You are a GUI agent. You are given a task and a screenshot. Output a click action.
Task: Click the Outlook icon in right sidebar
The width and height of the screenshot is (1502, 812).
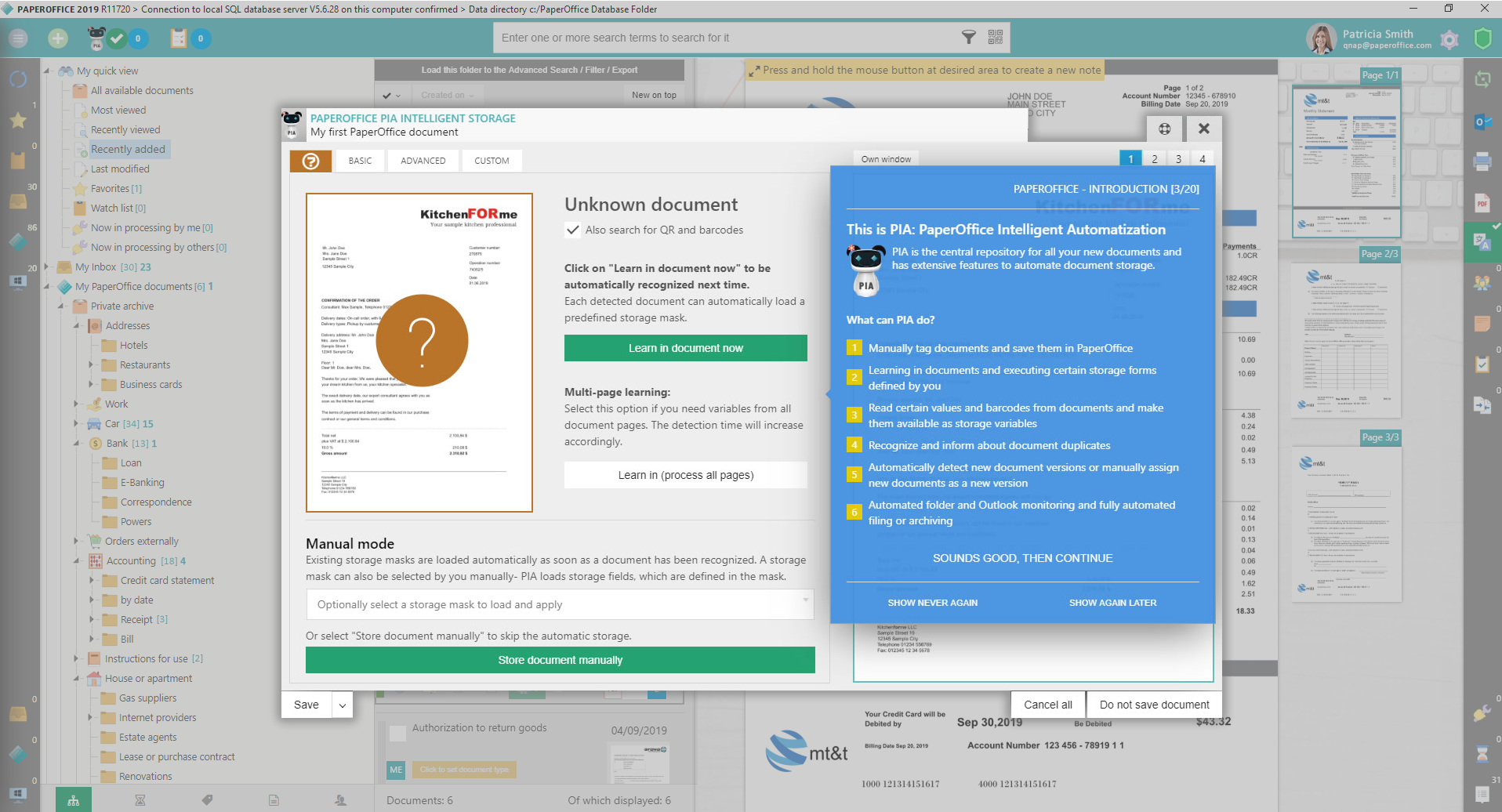pyautogui.click(x=1482, y=121)
